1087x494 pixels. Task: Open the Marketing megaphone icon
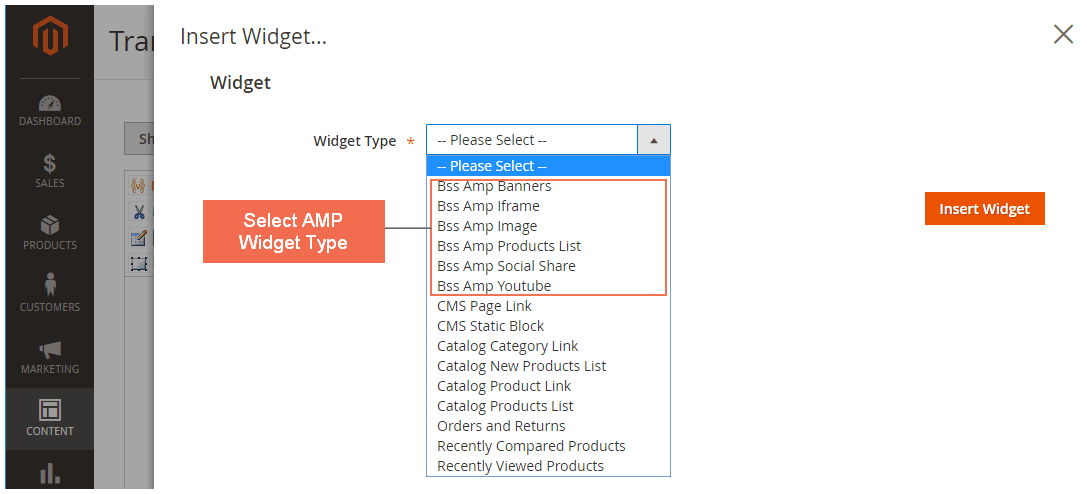pyautogui.click(x=50, y=350)
